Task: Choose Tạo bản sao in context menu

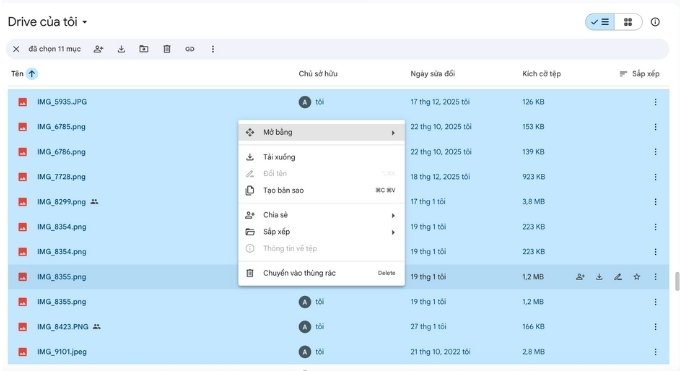Action: point(321,190)
